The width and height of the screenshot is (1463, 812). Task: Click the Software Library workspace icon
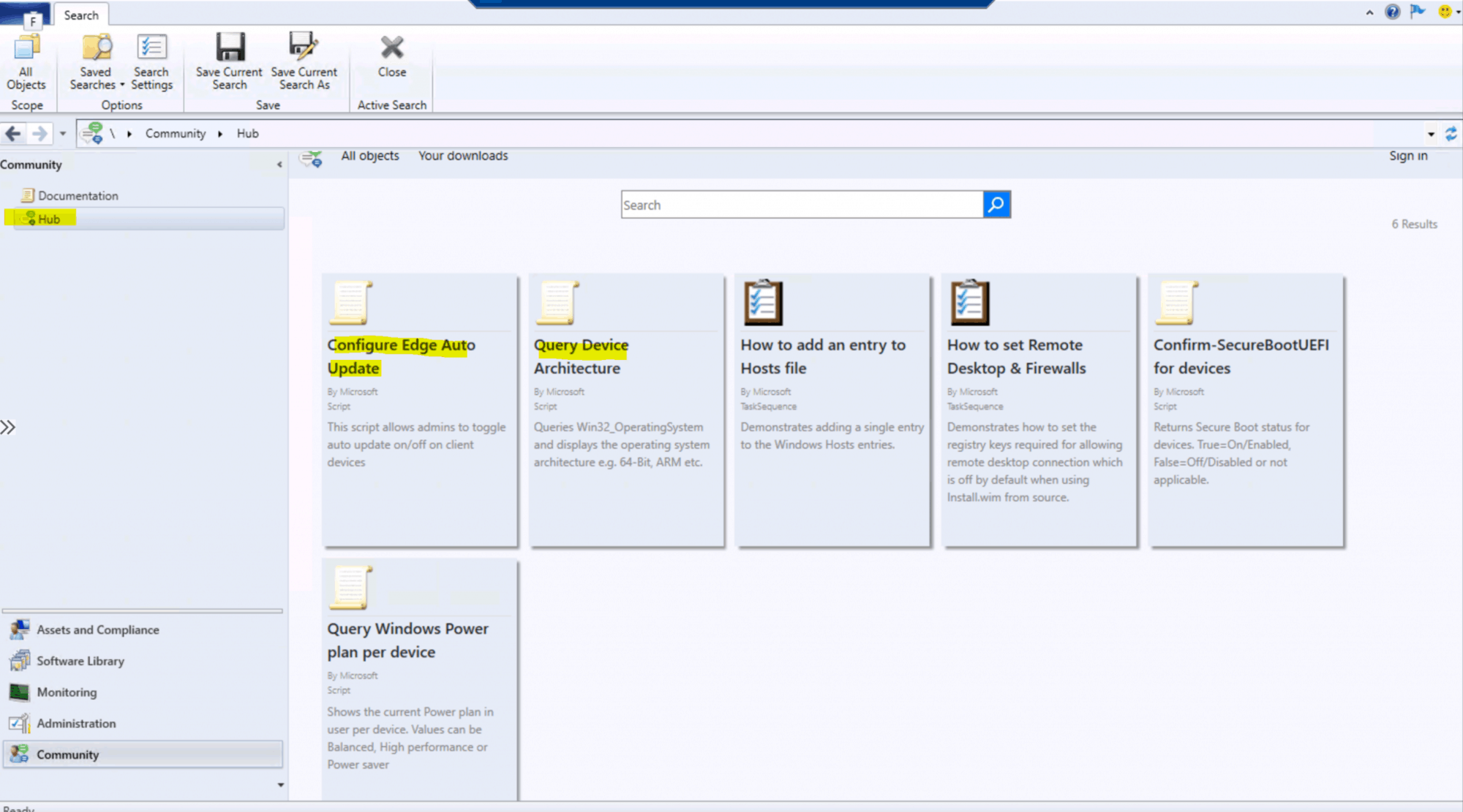coord(20,661)
